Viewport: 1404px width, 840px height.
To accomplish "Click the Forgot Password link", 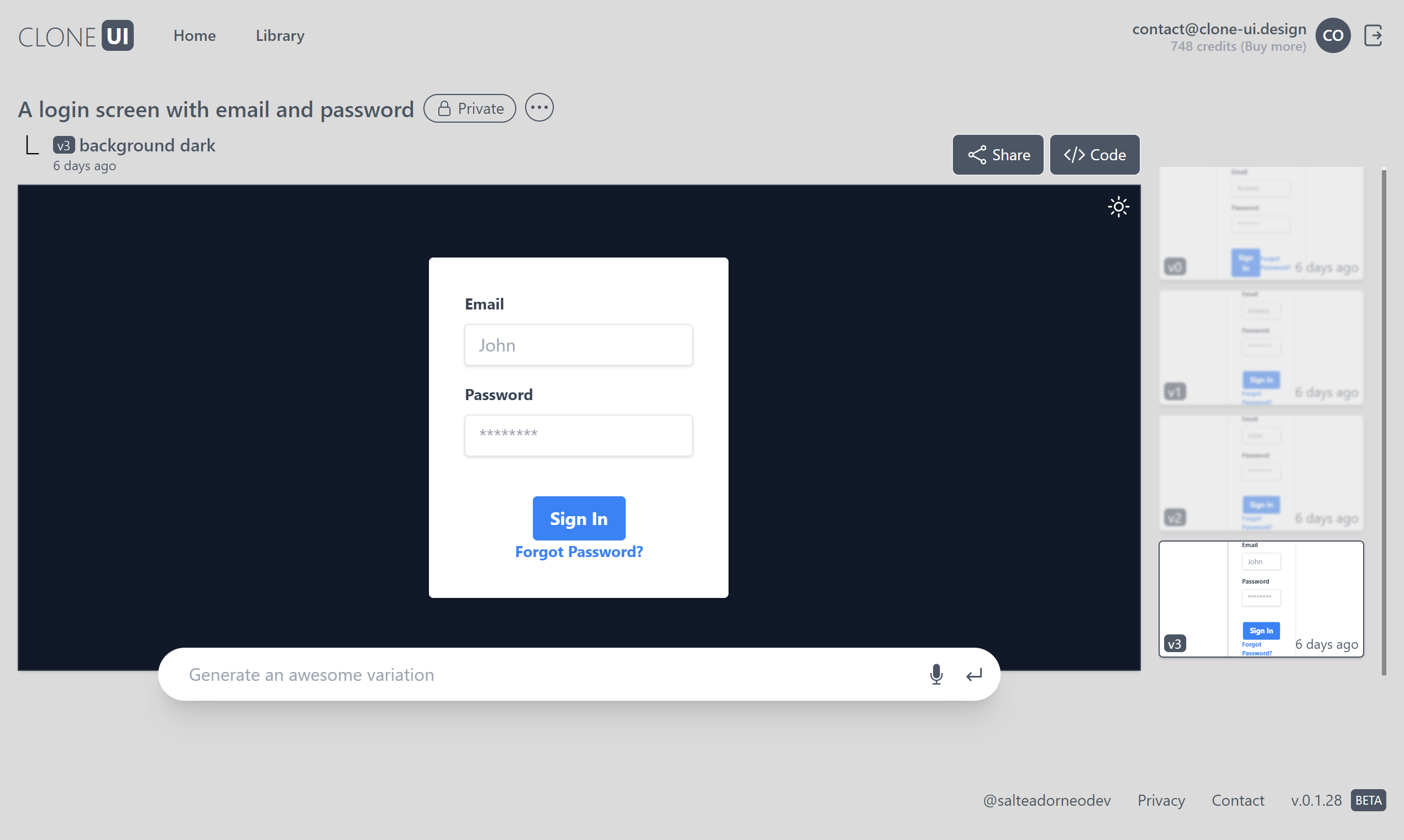I will pos(578,551).
